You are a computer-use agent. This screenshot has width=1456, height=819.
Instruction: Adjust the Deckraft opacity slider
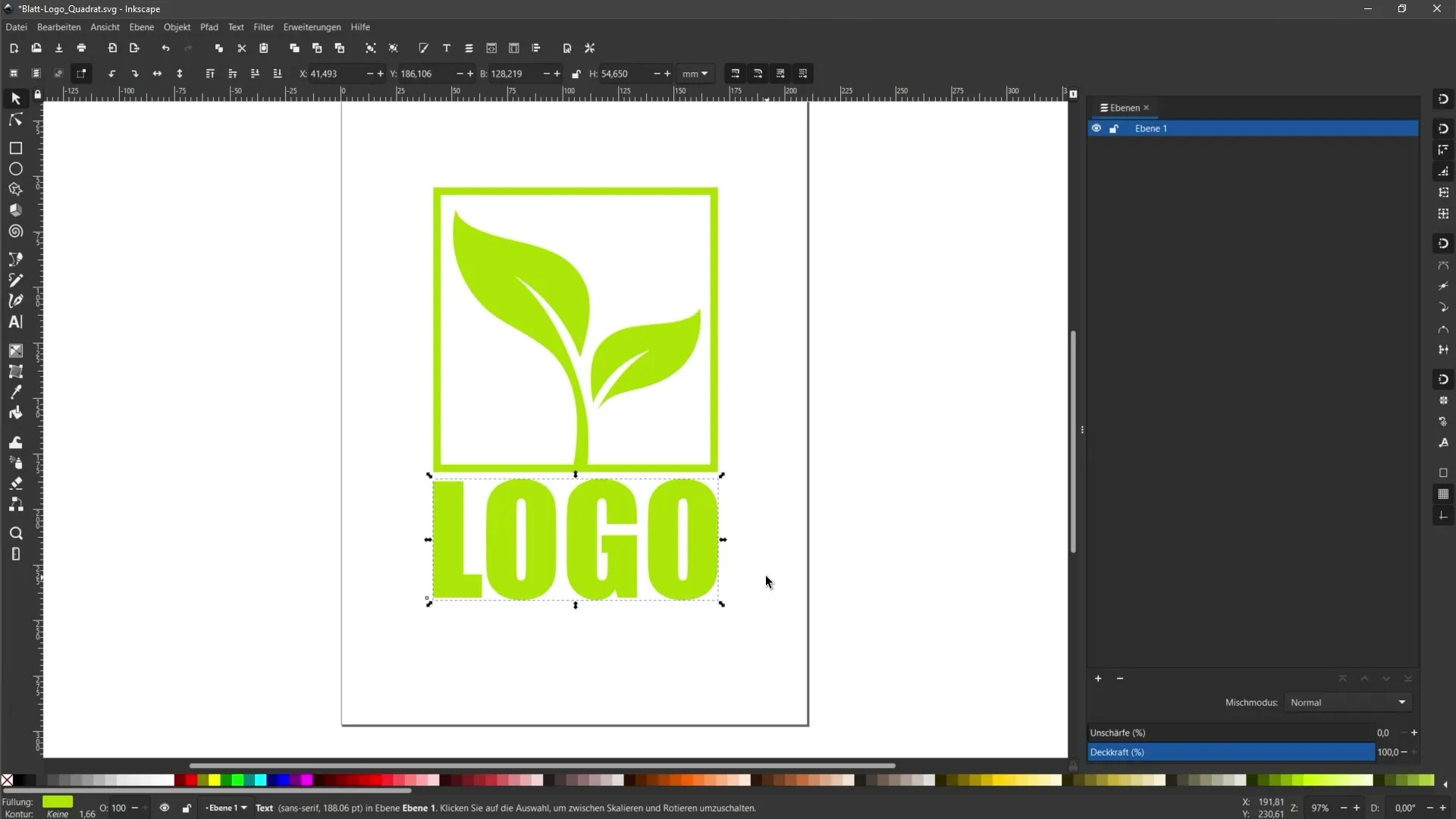pos(1232,752)
